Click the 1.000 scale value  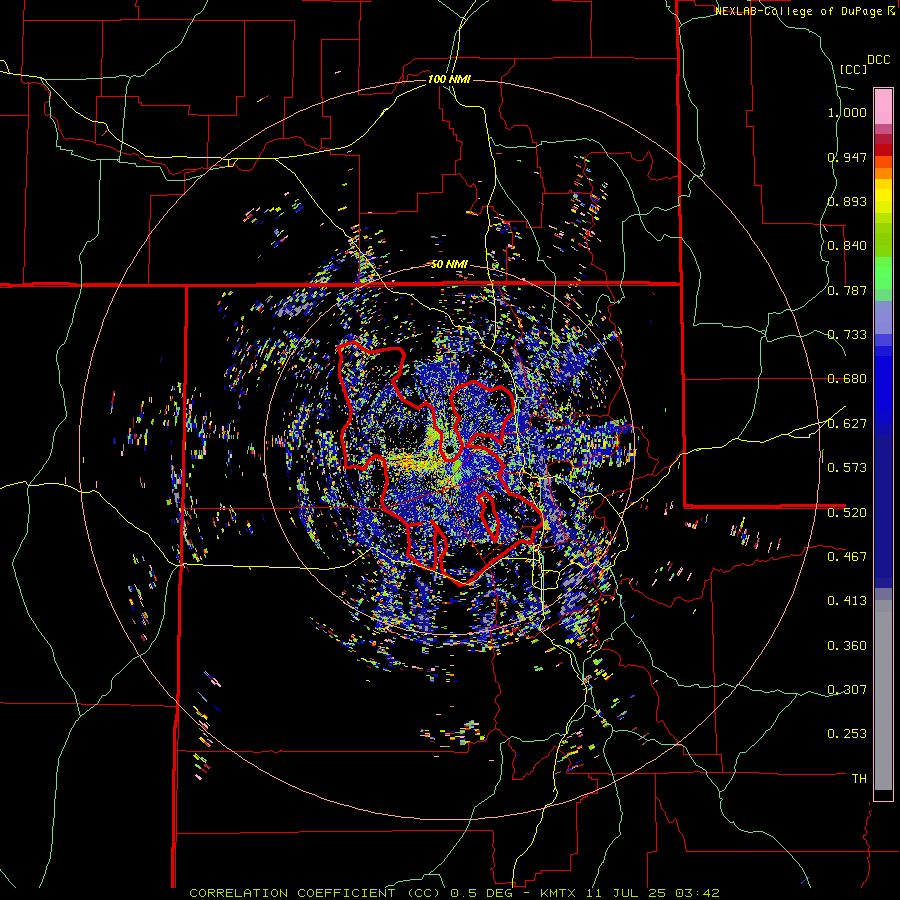[847, 112]
